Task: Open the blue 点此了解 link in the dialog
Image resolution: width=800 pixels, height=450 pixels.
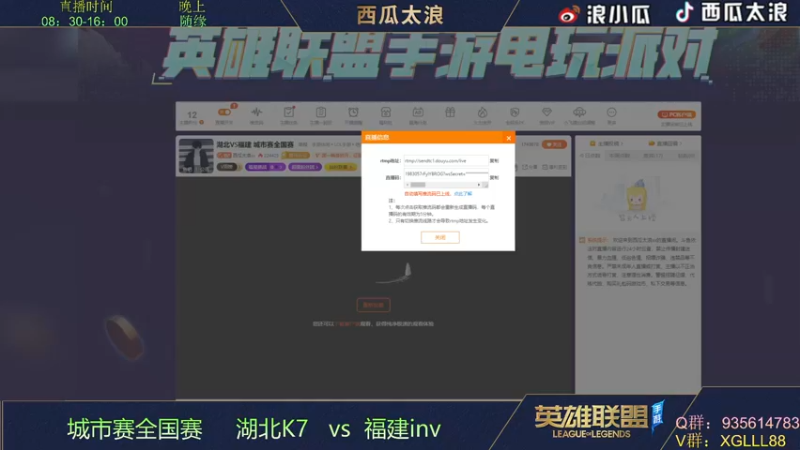Action: (x=463, y=194)
